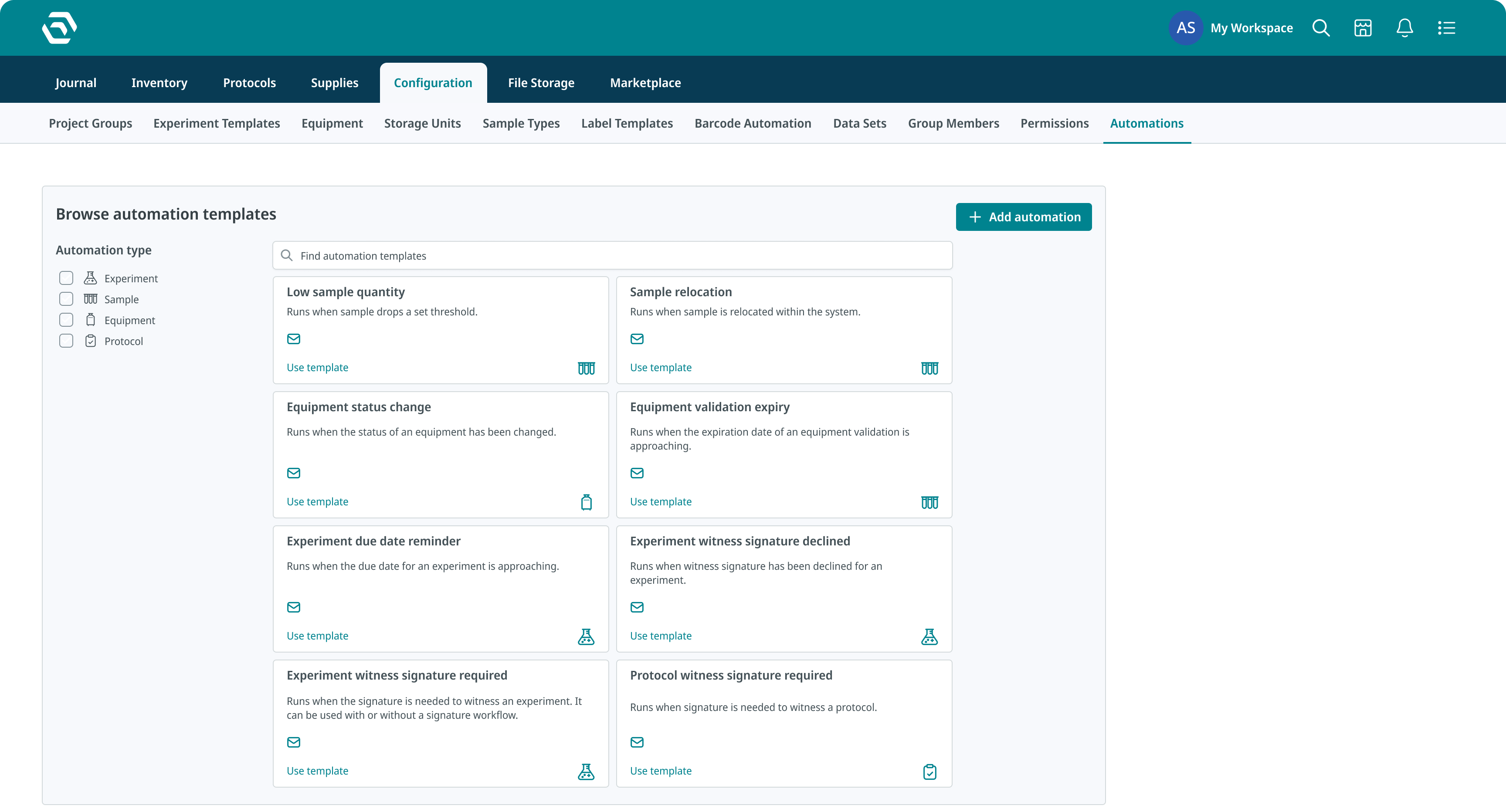Switch to the Protocols tab
1506x812 pixels.
pos(249,83)
